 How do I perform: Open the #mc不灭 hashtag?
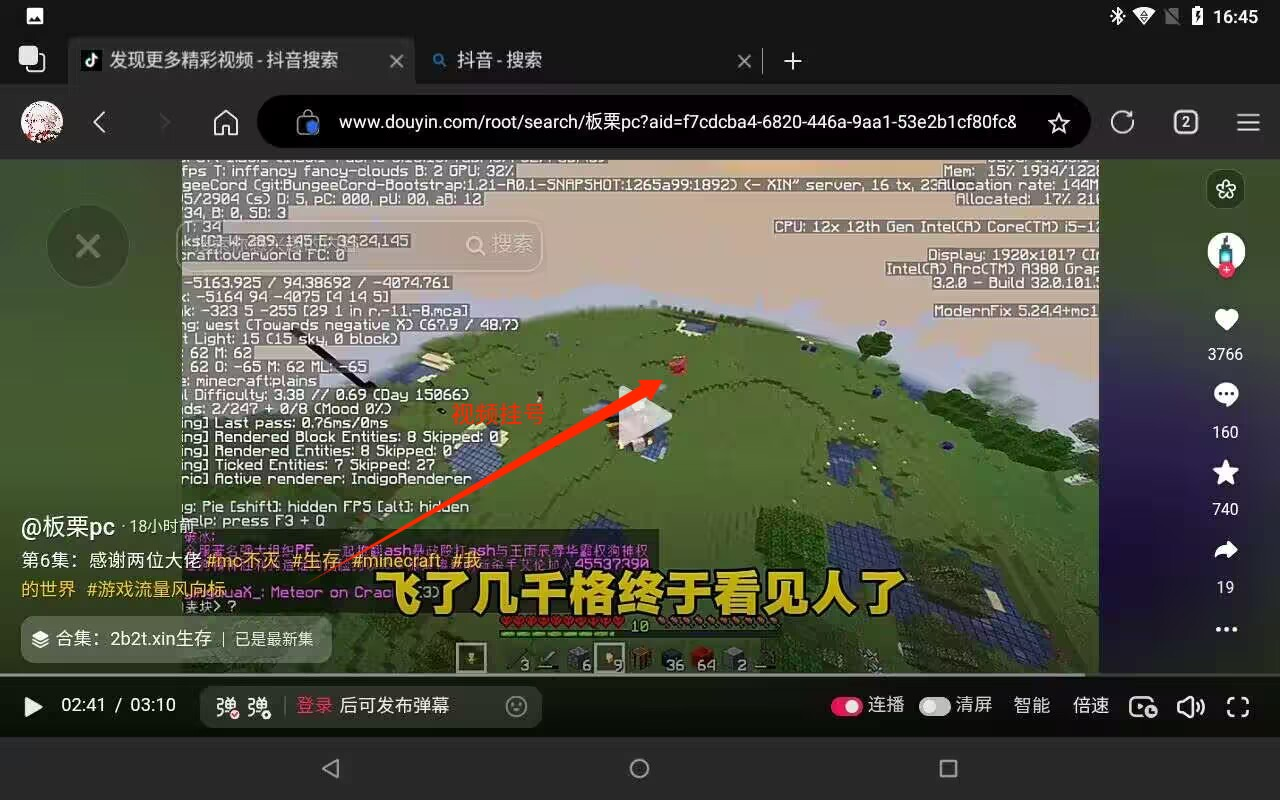(245, 561)
